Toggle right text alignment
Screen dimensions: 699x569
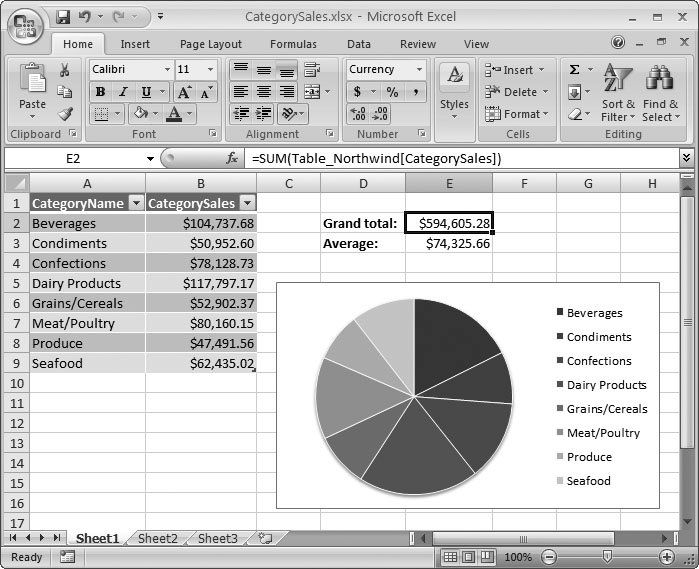click(287, 92)
